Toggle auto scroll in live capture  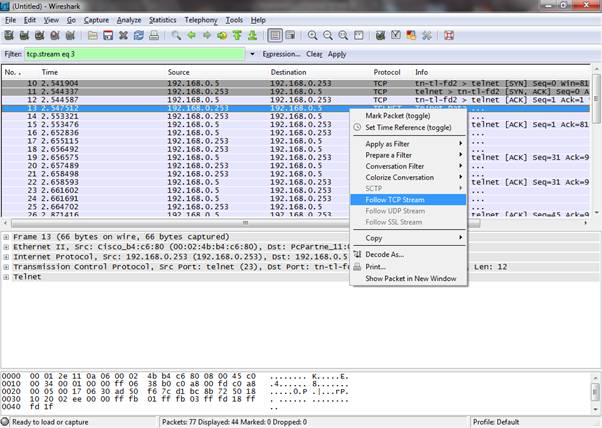(x=291, y=36)
